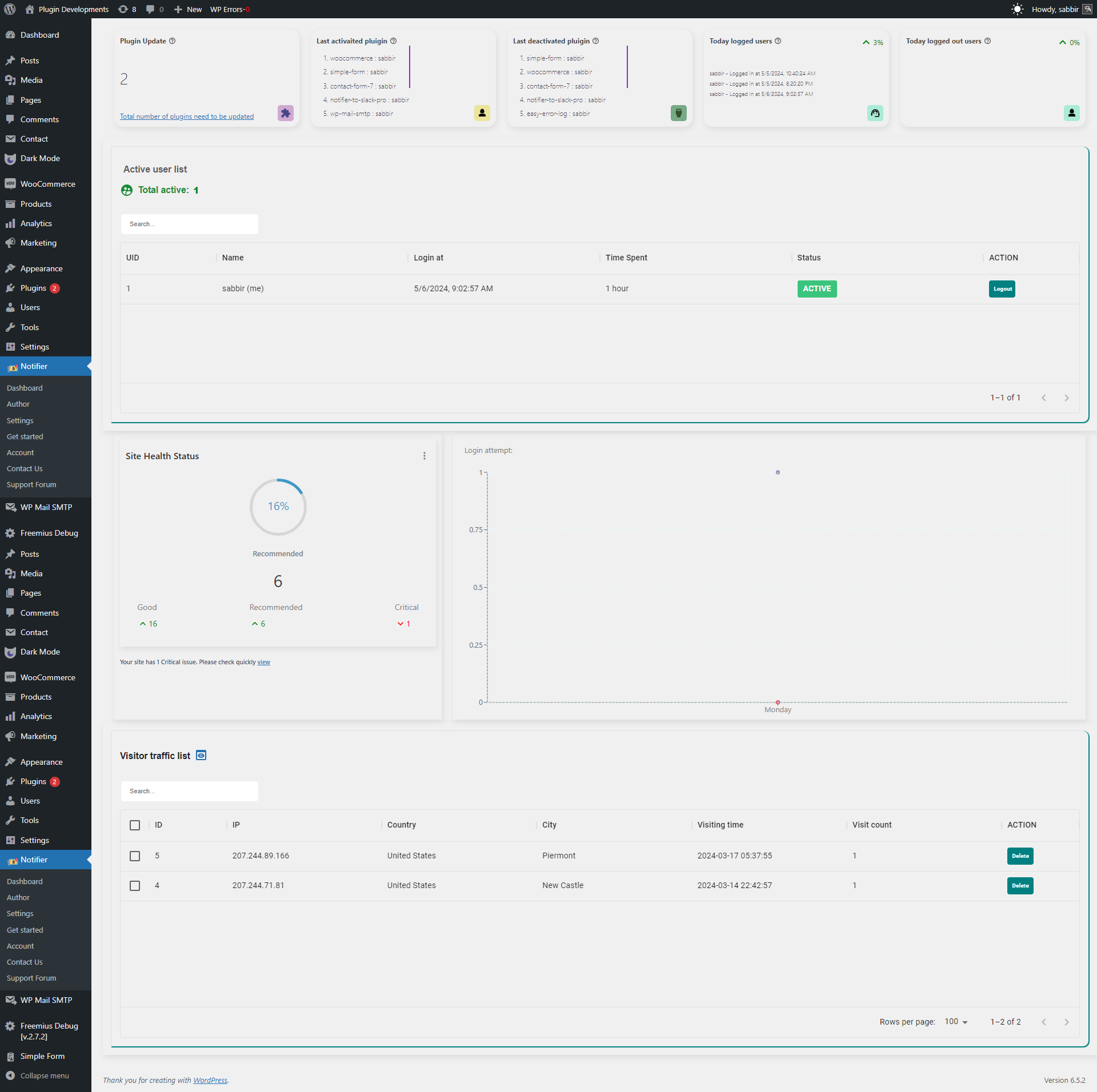Image resolution: width=1097 pixels, height=1092 pixels.
Task: Click the purple puzzle icon in Plugin Update card
Action: coord(286,113)
